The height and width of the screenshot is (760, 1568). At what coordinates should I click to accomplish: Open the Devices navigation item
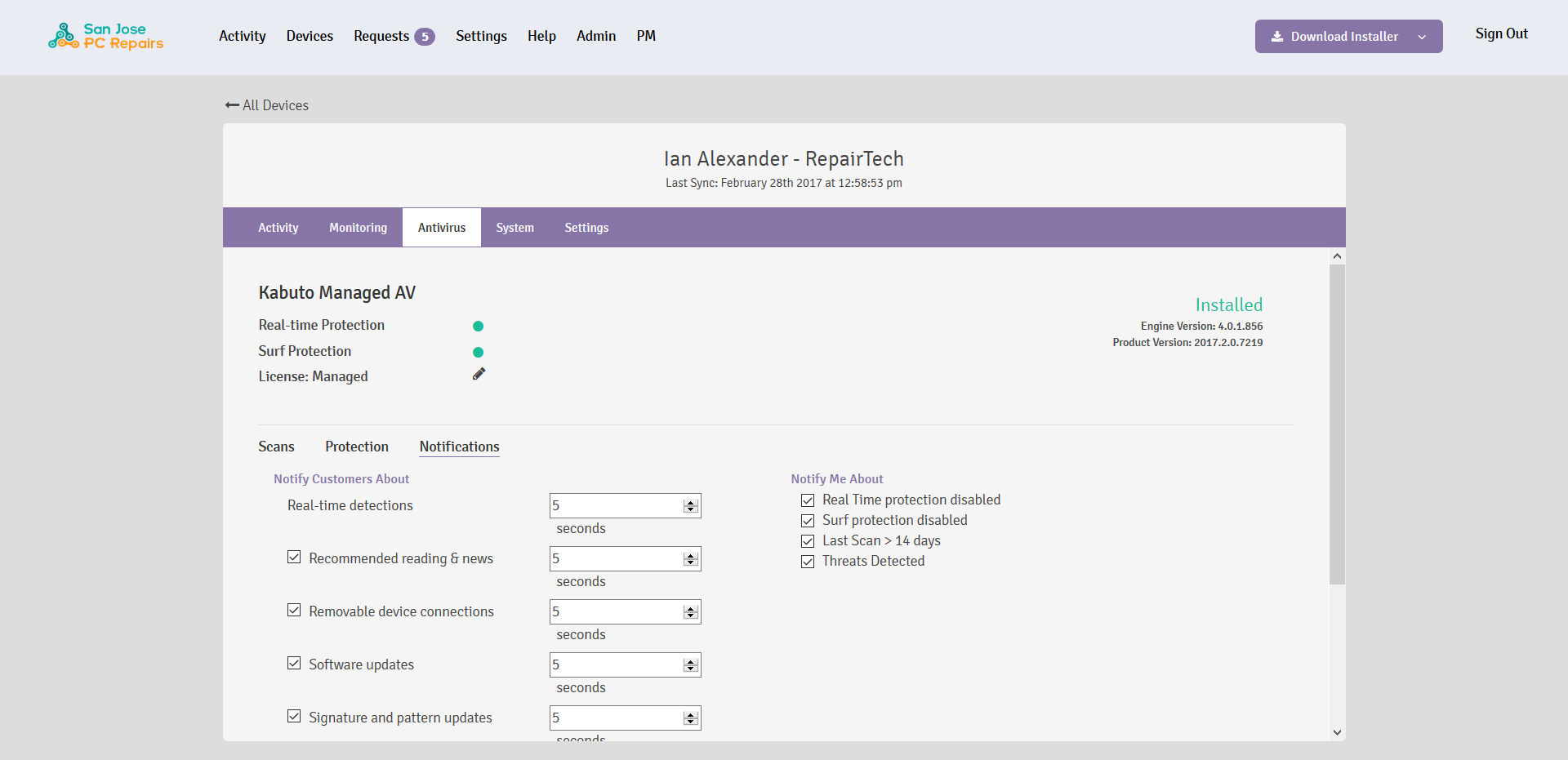click(x=310, y=36)
